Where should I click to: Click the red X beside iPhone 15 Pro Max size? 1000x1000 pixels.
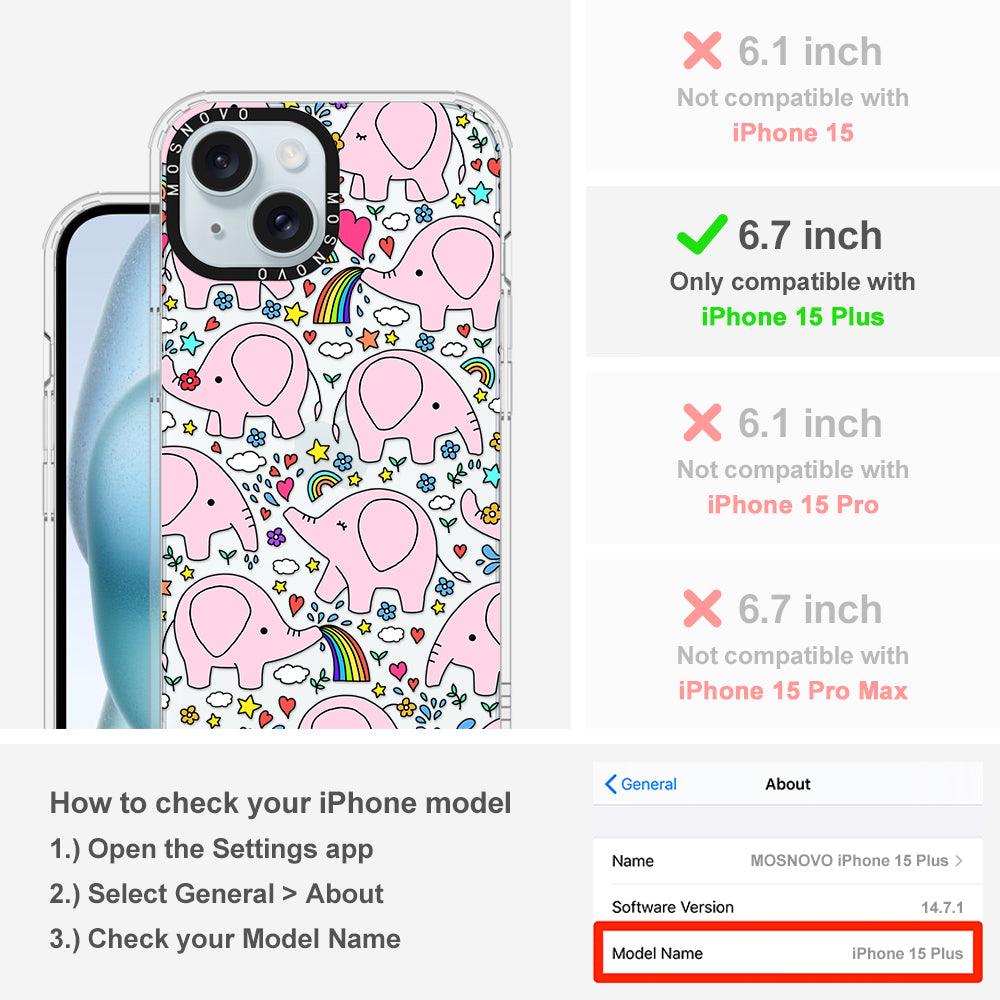[x=702, y=608]
